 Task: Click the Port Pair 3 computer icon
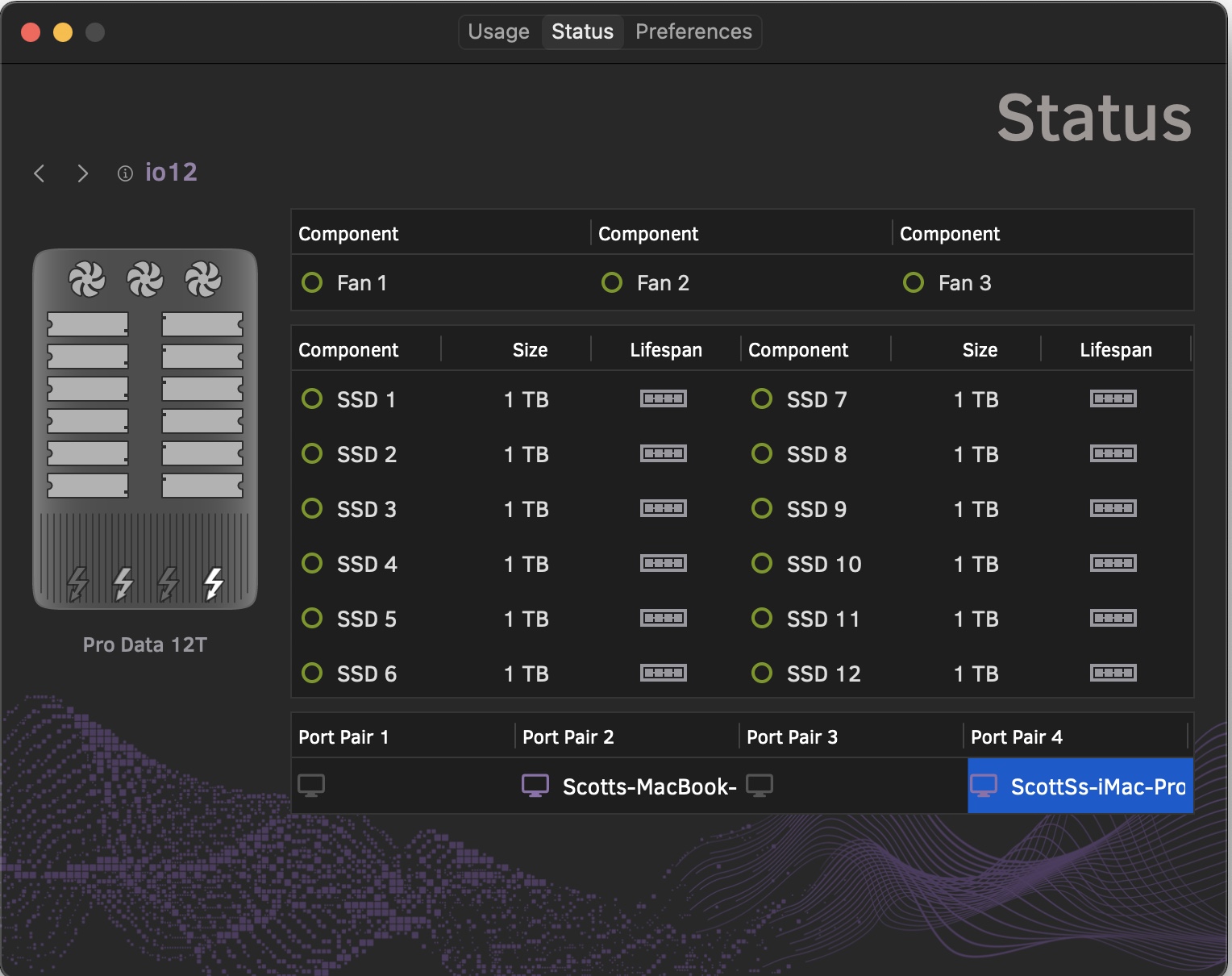(x=760, y=786)
